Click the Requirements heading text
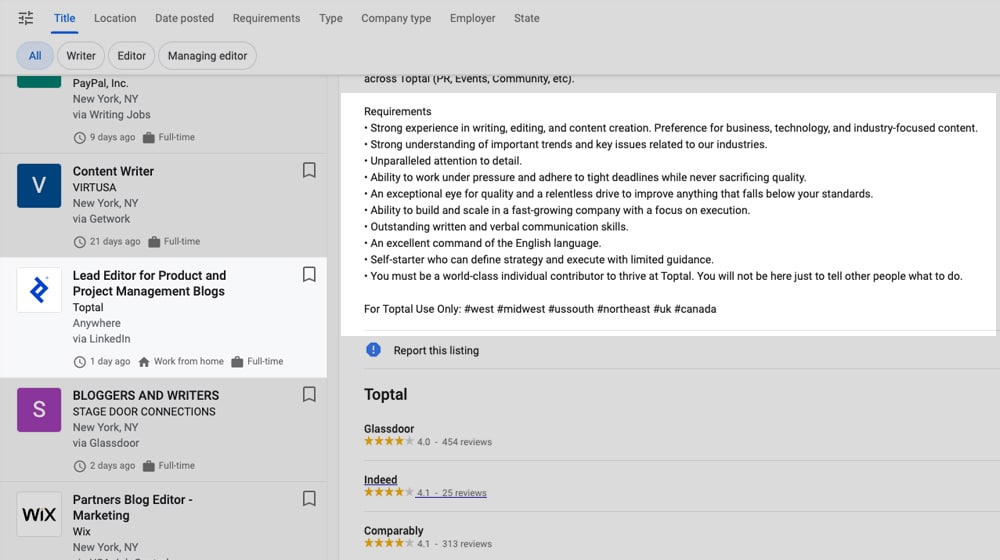This screenshot has height=560, width=1000. click(397, 111)
